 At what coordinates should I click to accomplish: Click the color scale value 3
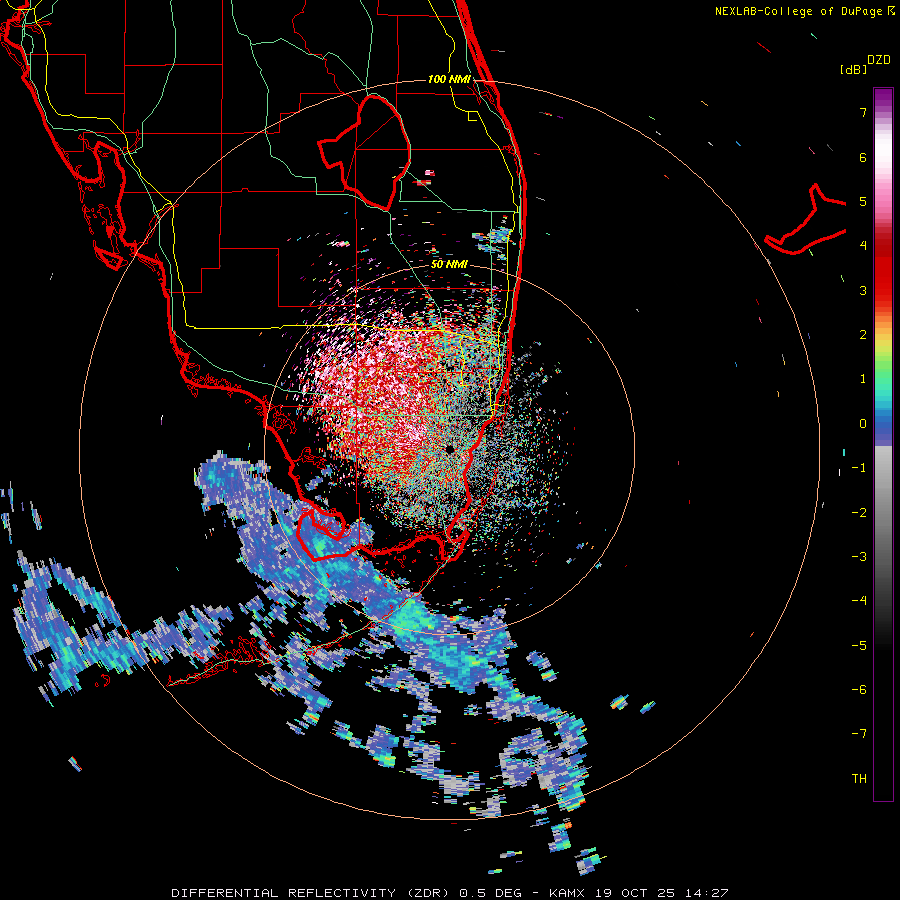click(863, 290)
